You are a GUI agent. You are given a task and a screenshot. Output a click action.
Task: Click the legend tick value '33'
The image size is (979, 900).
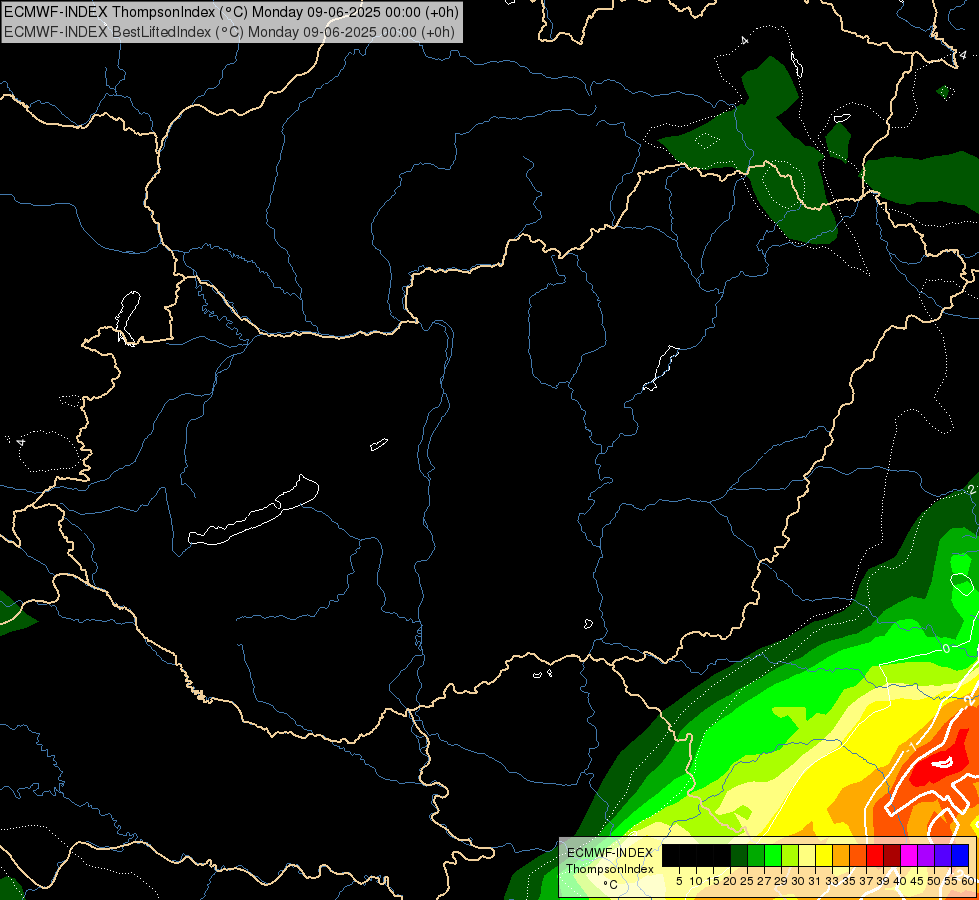click(832, 881)
